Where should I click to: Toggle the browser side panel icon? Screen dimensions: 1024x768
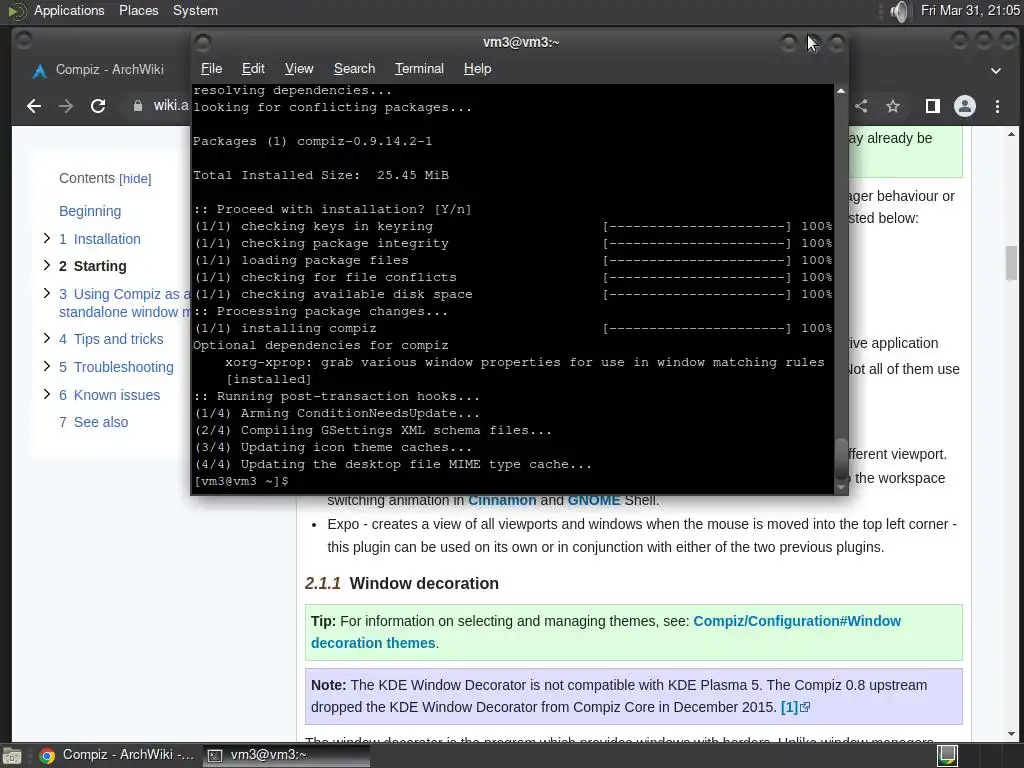click(x=933, y=106)
